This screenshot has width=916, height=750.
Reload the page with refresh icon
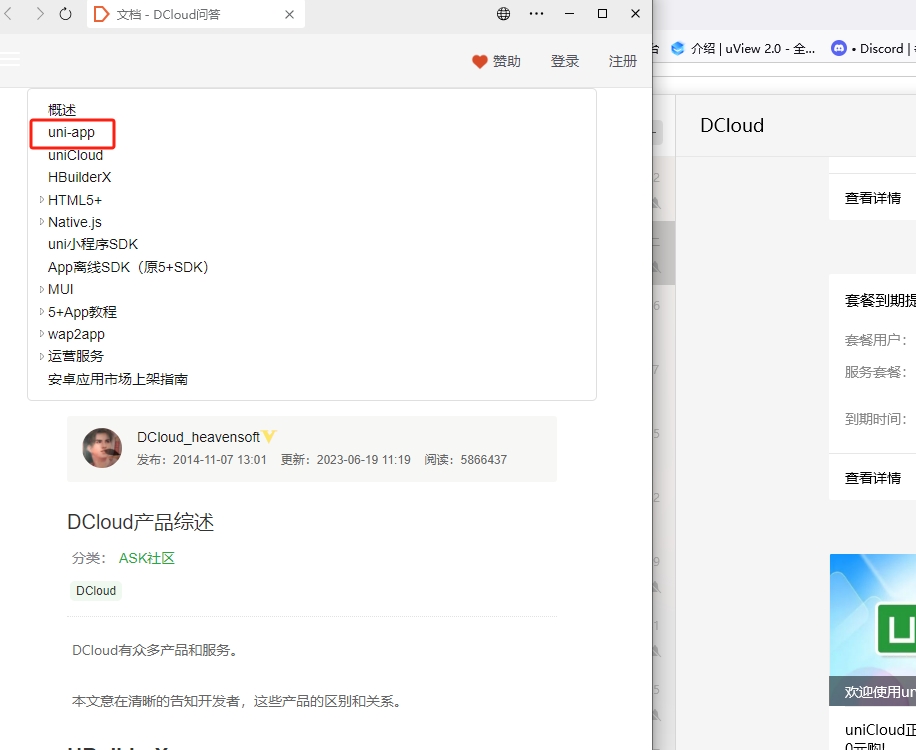pyautogui.click(x=65, y=13)
